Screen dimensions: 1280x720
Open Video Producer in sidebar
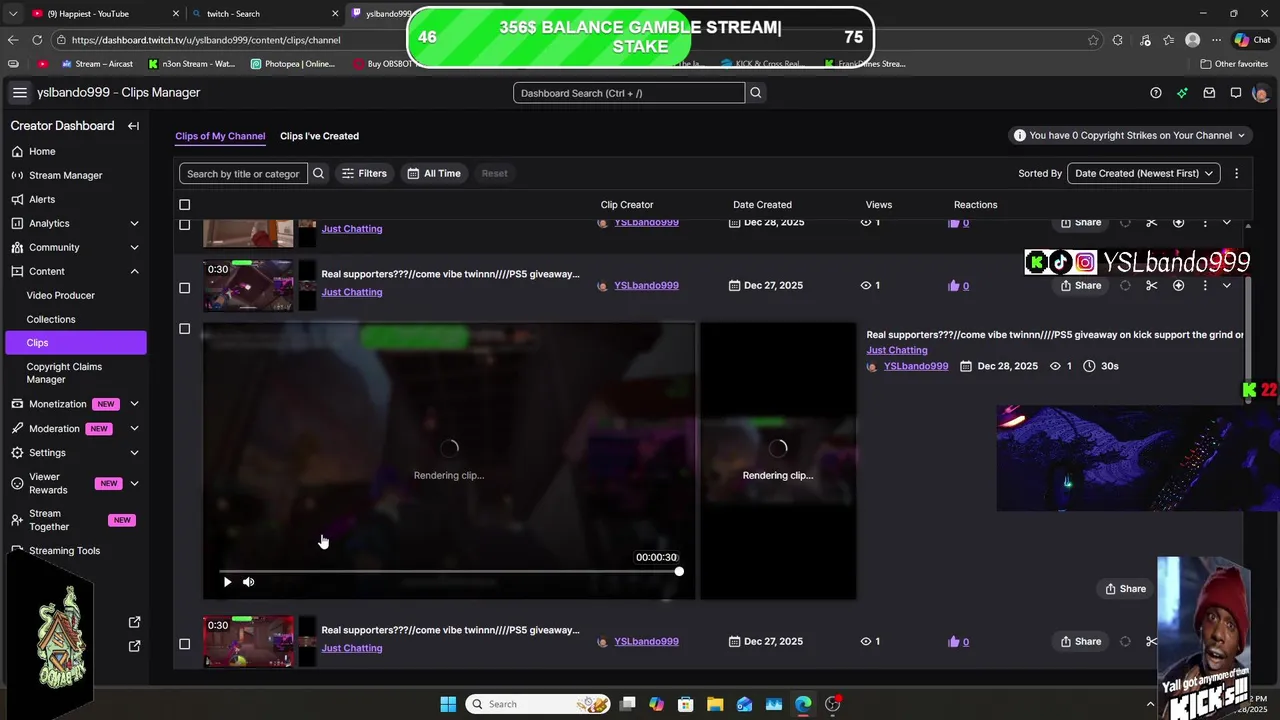[61, 295]
